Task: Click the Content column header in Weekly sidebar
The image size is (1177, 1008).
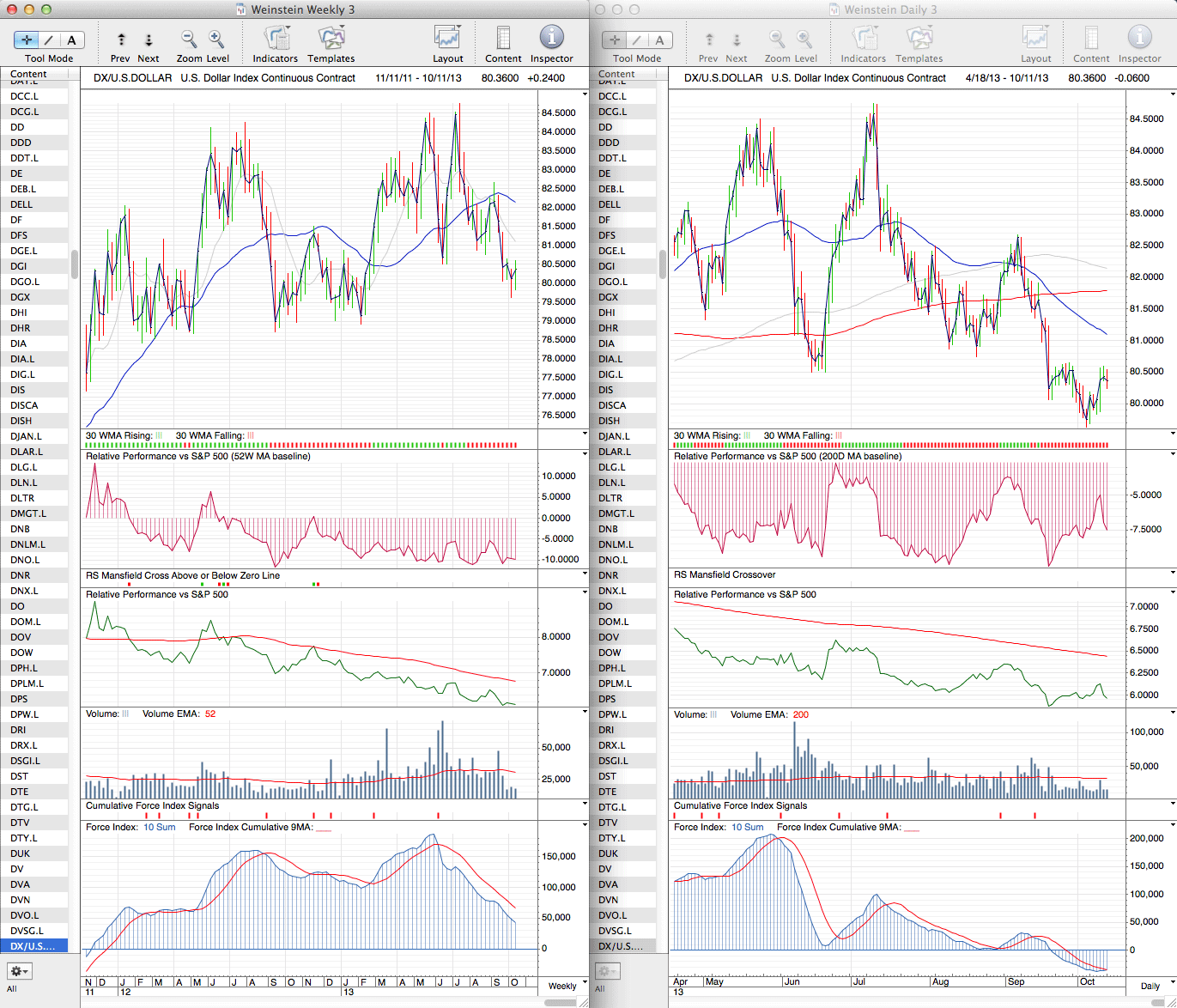Action: tap(29, 74)
